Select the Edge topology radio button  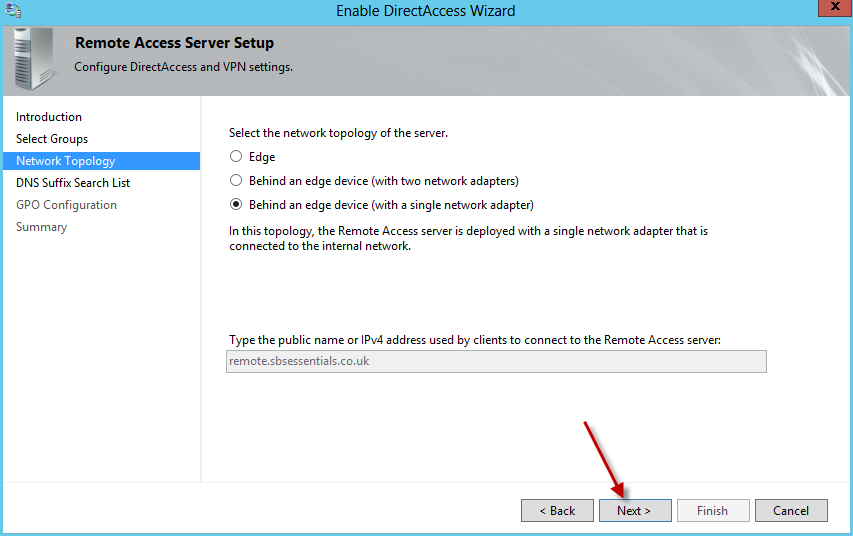236,157
